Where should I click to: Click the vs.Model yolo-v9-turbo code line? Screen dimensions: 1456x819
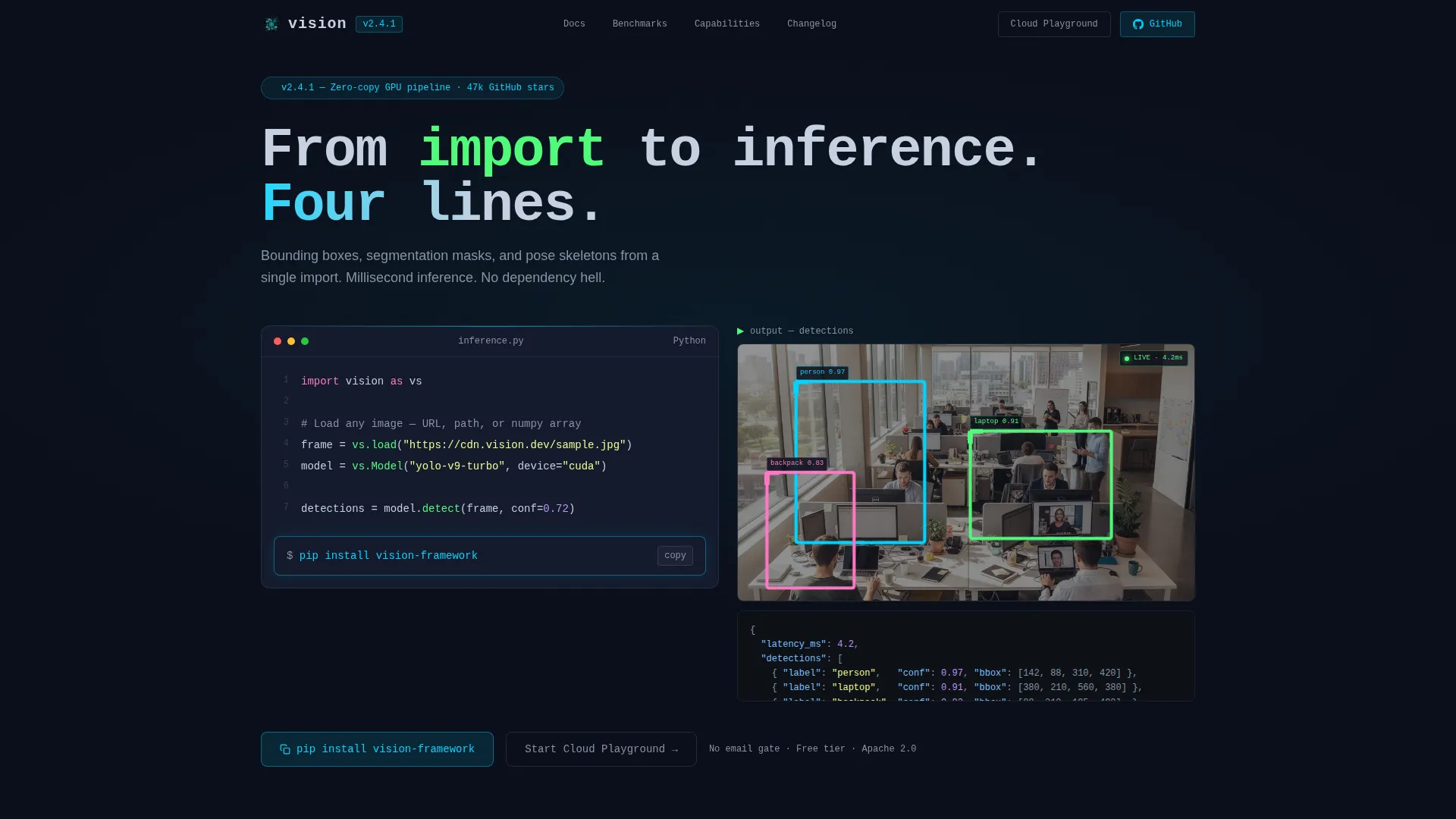[453, 466]
